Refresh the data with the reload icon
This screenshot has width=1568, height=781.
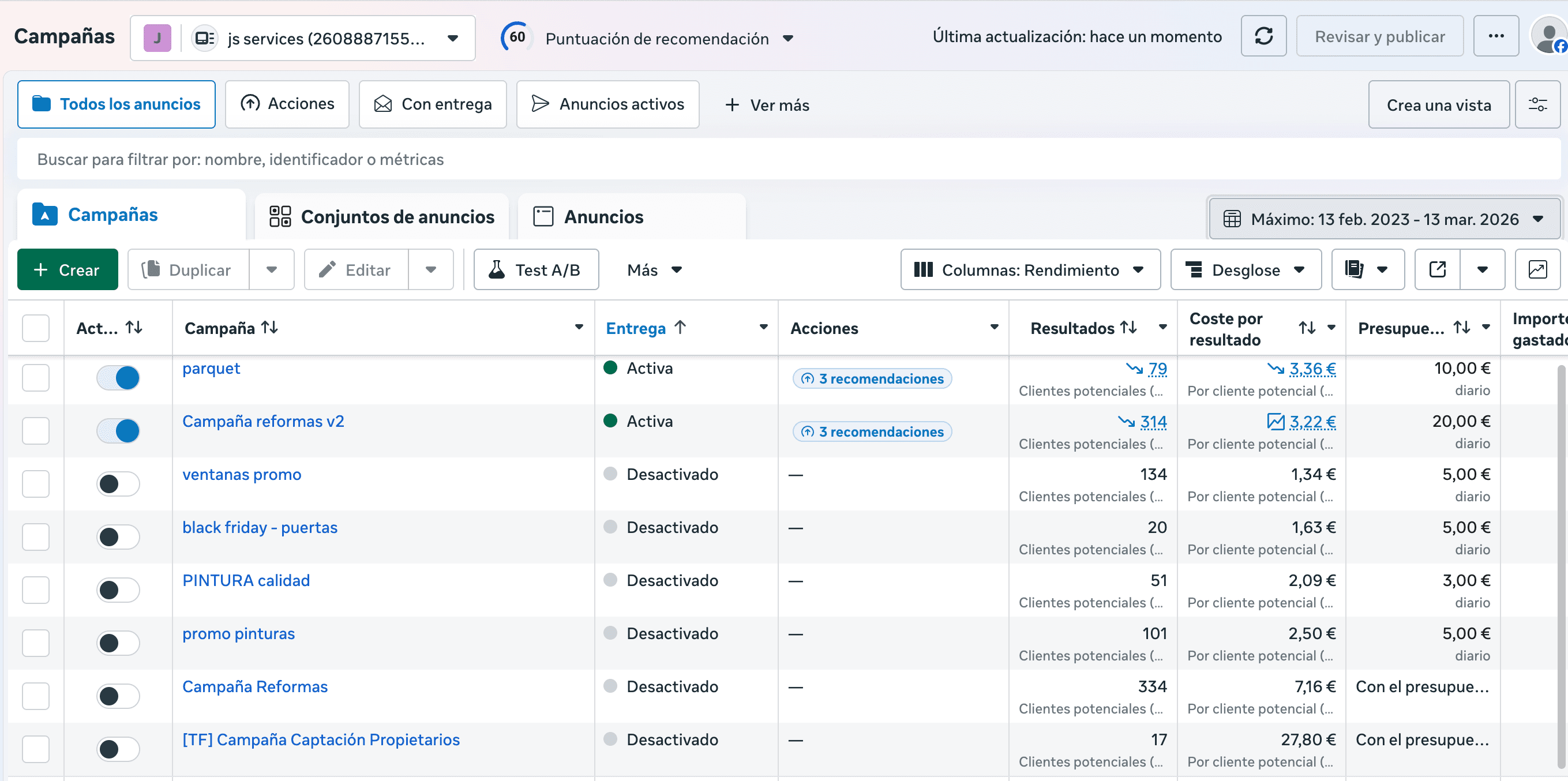click(1263, 36)
